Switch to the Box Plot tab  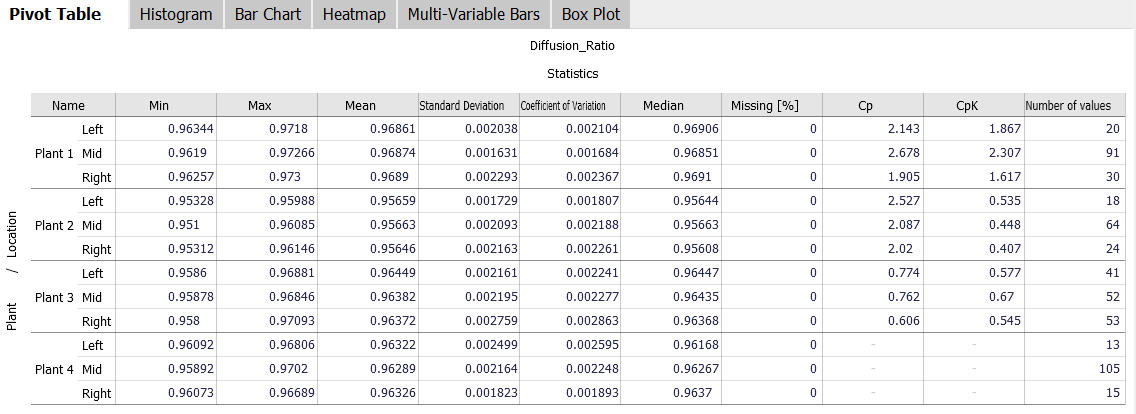tap(590, 15)
